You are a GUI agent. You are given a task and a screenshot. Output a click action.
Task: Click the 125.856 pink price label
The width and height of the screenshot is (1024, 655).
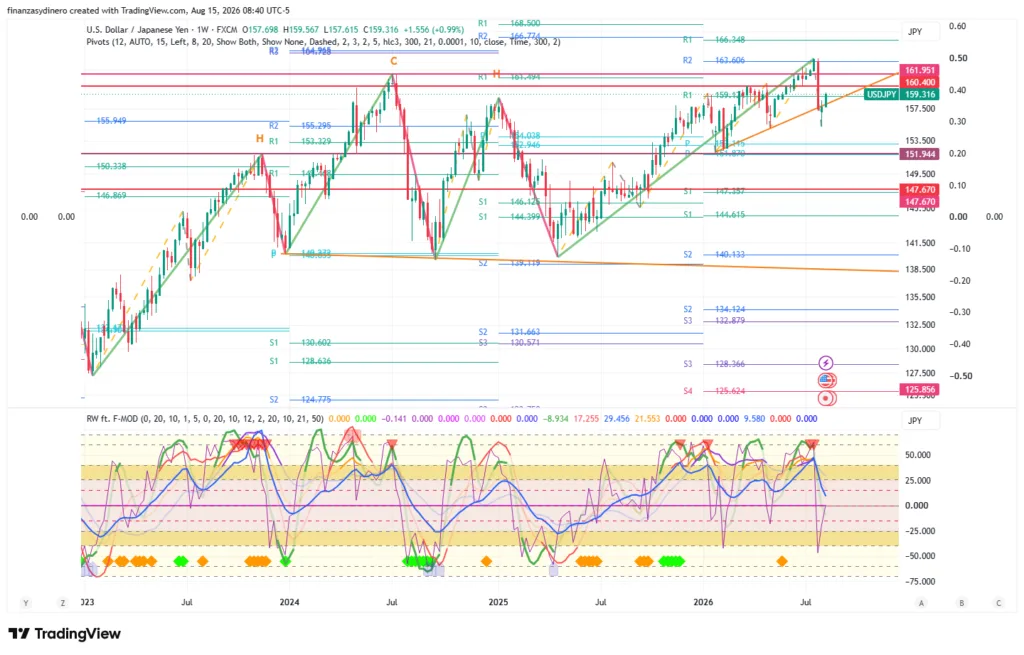920,389
